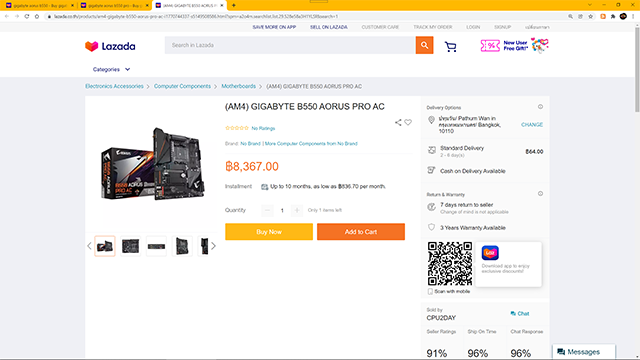Click the orange search magnifier button
Screen dimensions: 640x360
click(424, 45)
